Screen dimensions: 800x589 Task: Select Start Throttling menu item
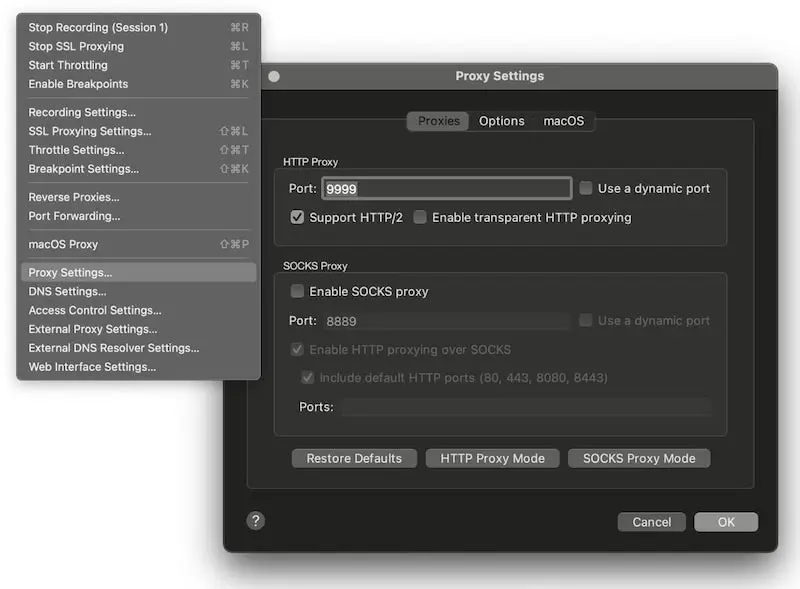[x=69, y=65]
